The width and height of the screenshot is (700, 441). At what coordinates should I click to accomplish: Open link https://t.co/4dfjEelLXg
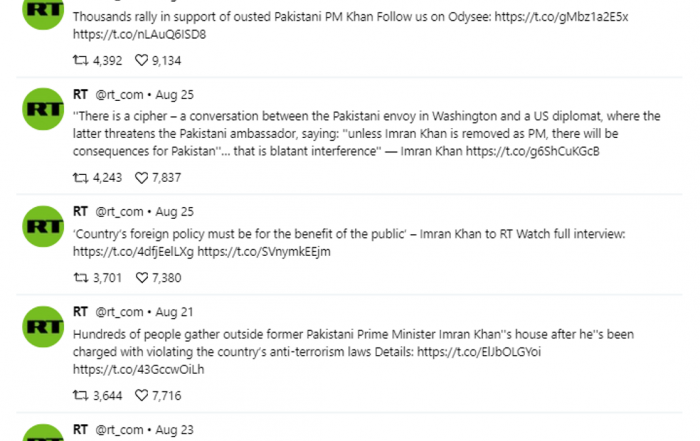point(133,251)
